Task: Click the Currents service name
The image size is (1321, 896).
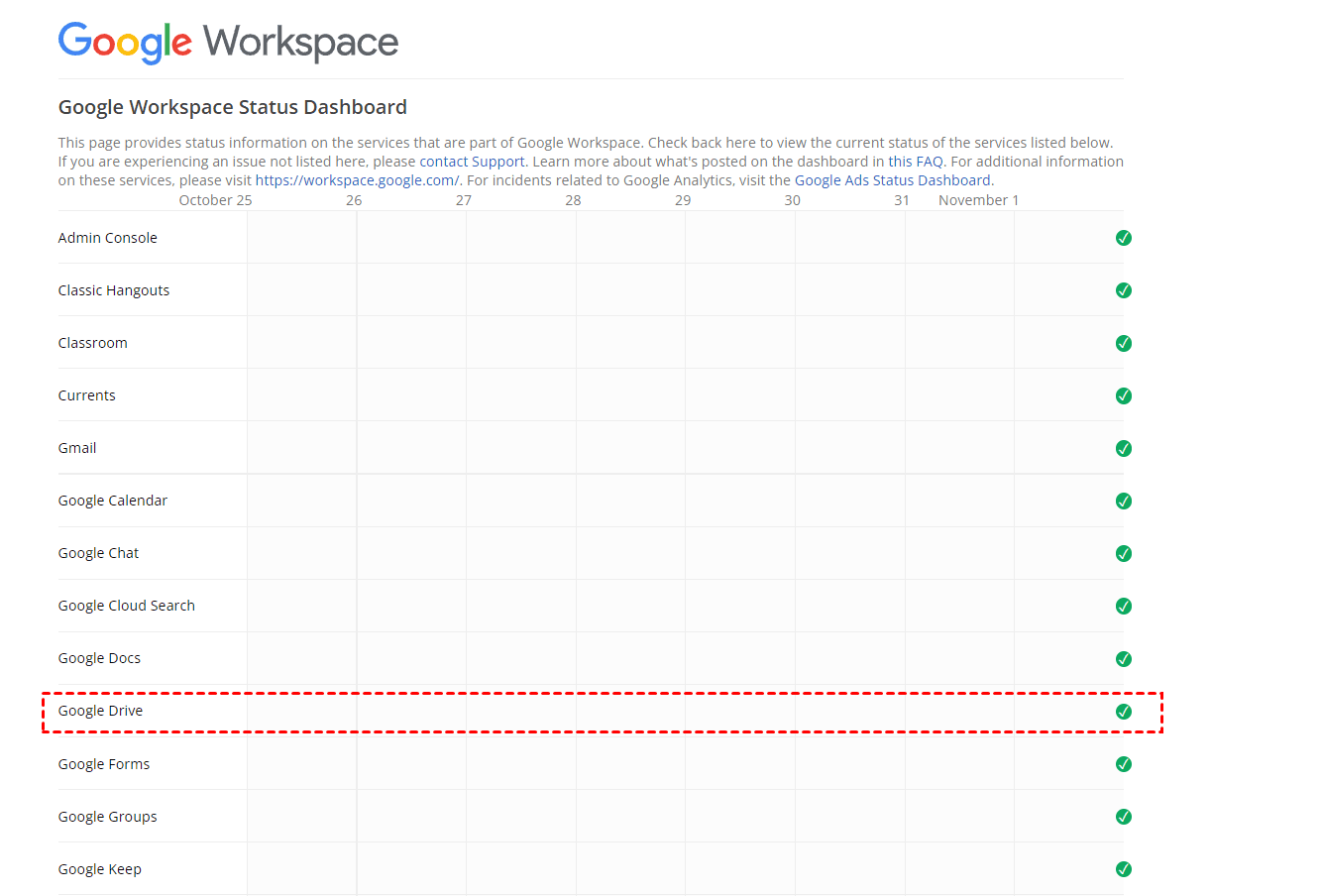Action: pyautogui.click(x=87, y=395)
